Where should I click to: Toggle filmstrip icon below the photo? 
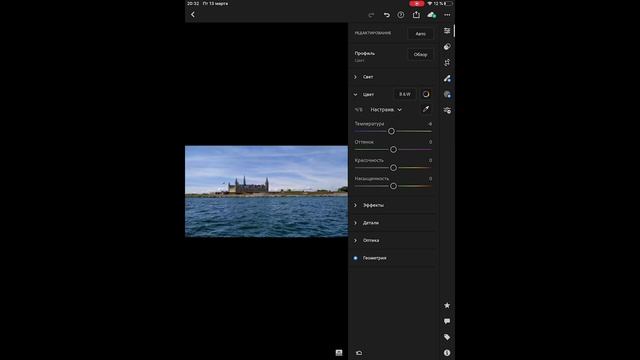339,353
